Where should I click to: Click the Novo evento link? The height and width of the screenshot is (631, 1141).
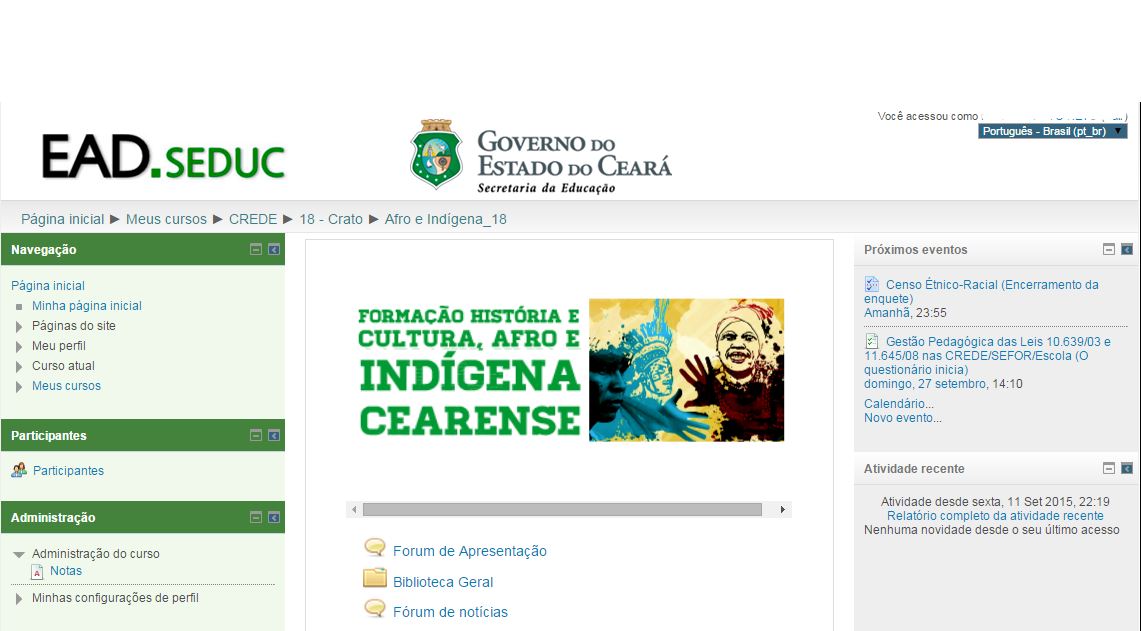(903, 418)
